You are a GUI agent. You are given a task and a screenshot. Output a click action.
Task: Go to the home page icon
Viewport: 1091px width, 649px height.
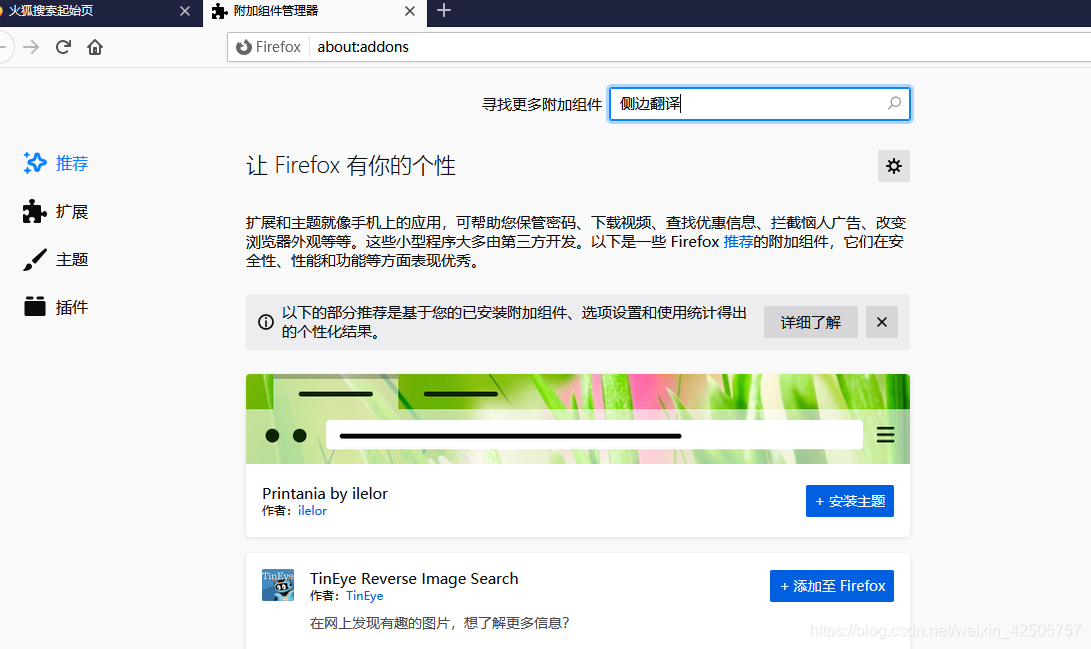(x=95, y=47)
